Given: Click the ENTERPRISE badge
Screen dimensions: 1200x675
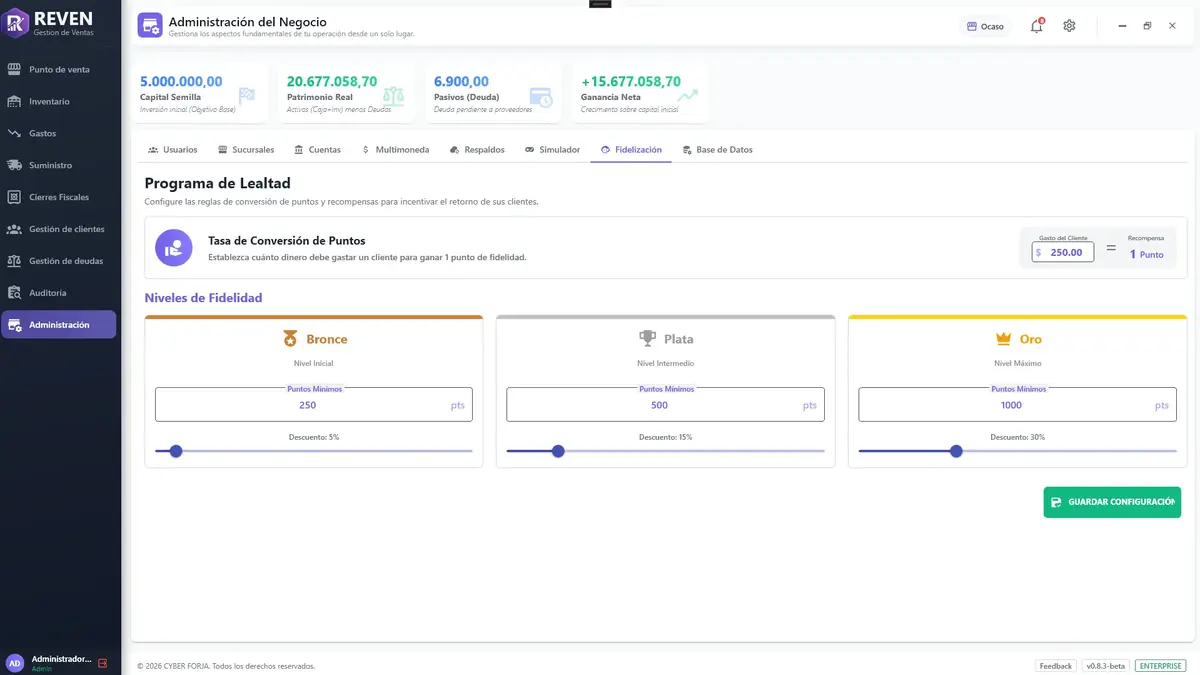Looking at the screenshot, I should point(1160,666).
